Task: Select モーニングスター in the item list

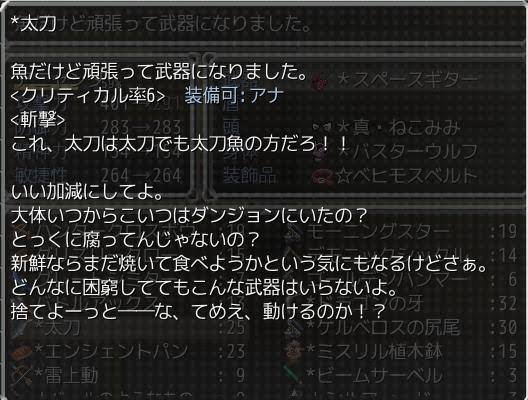Action: pos(401,232)
